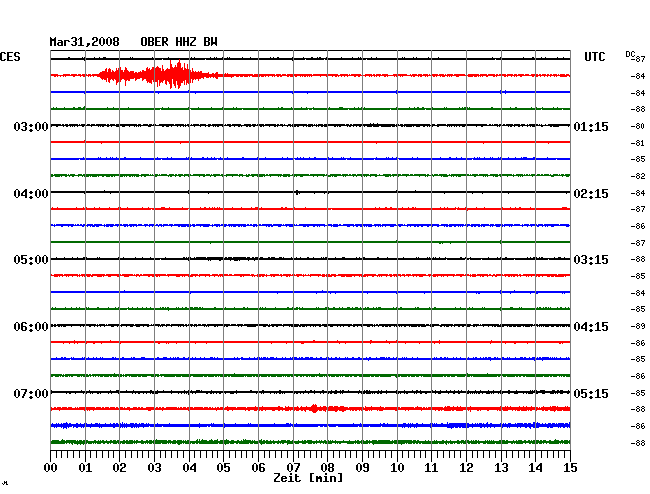Click minute tick label 13 on the axis
This screenshot has height=494, width=650.
pyautogui.click(x=501, y=467)
